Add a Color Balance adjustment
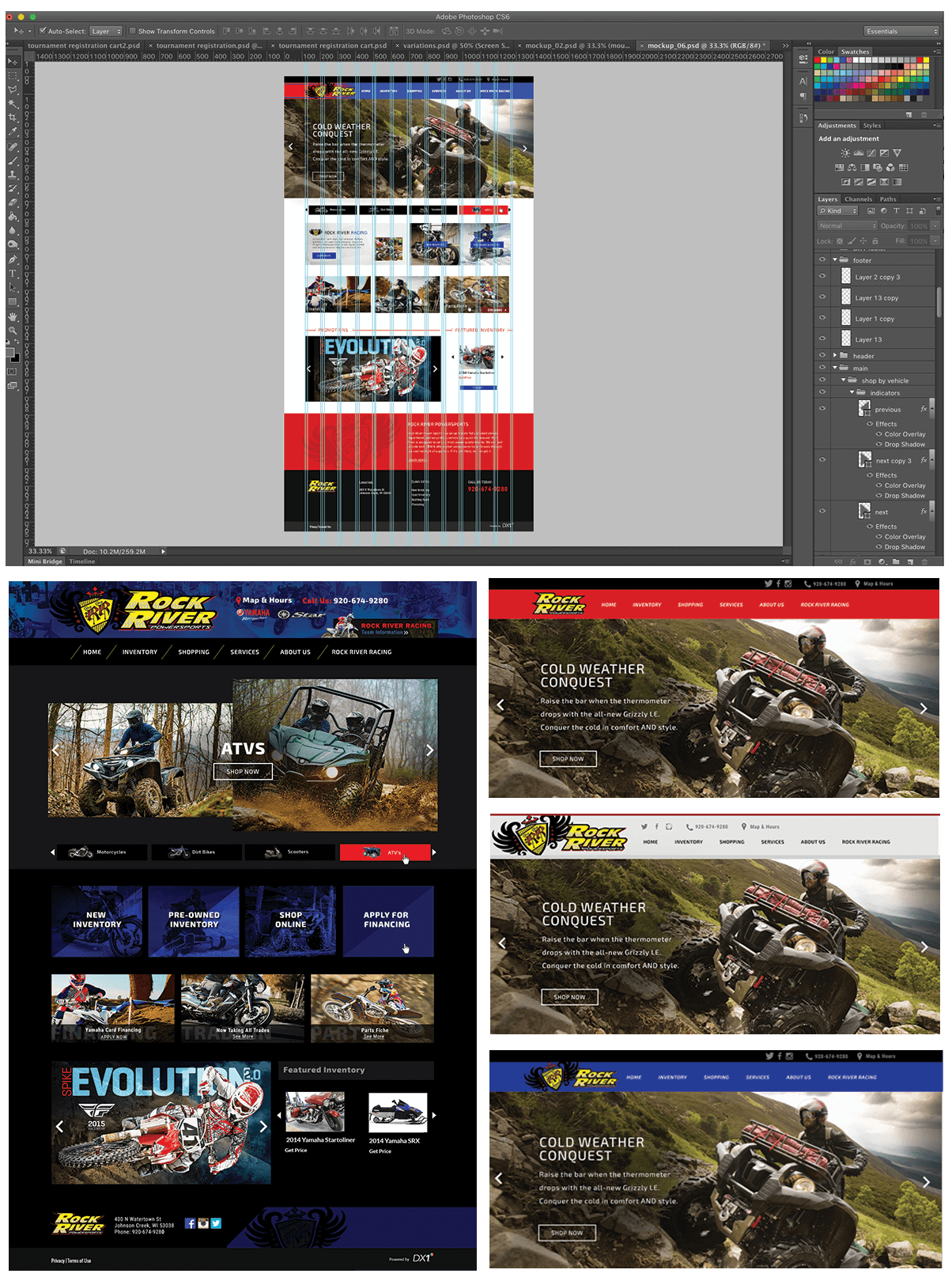 (852, 168)
